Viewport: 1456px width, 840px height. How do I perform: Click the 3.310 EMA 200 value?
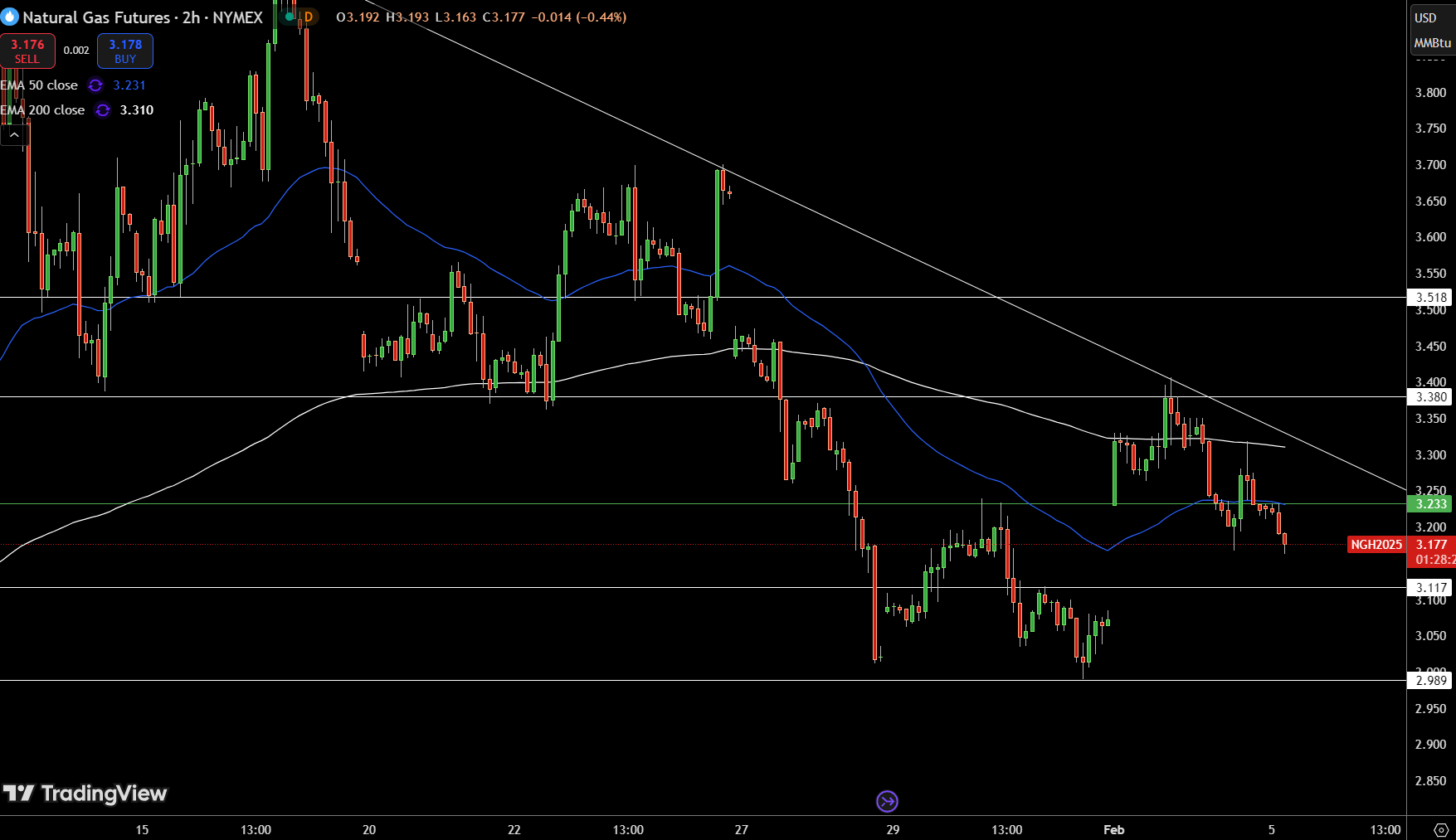pos(137,110)
